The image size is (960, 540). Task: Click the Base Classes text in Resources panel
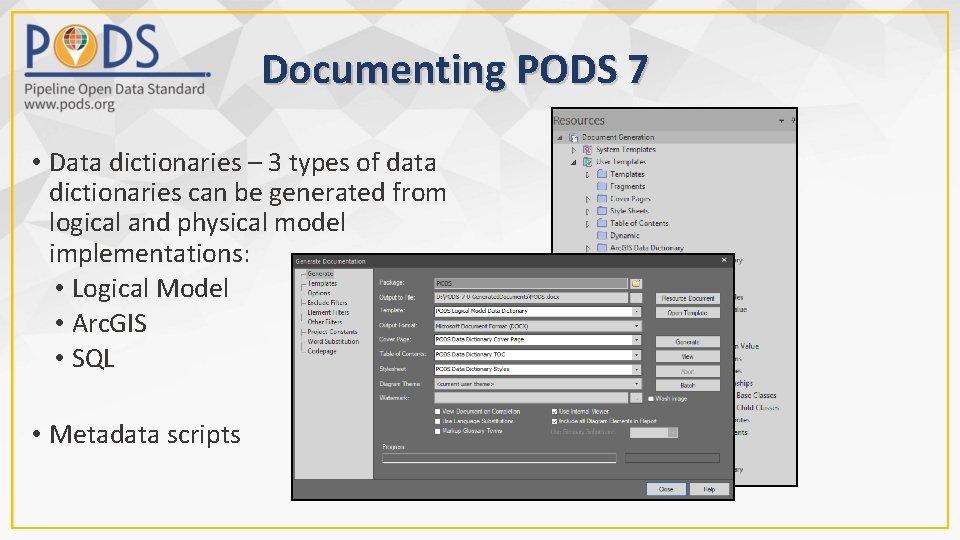756,396
